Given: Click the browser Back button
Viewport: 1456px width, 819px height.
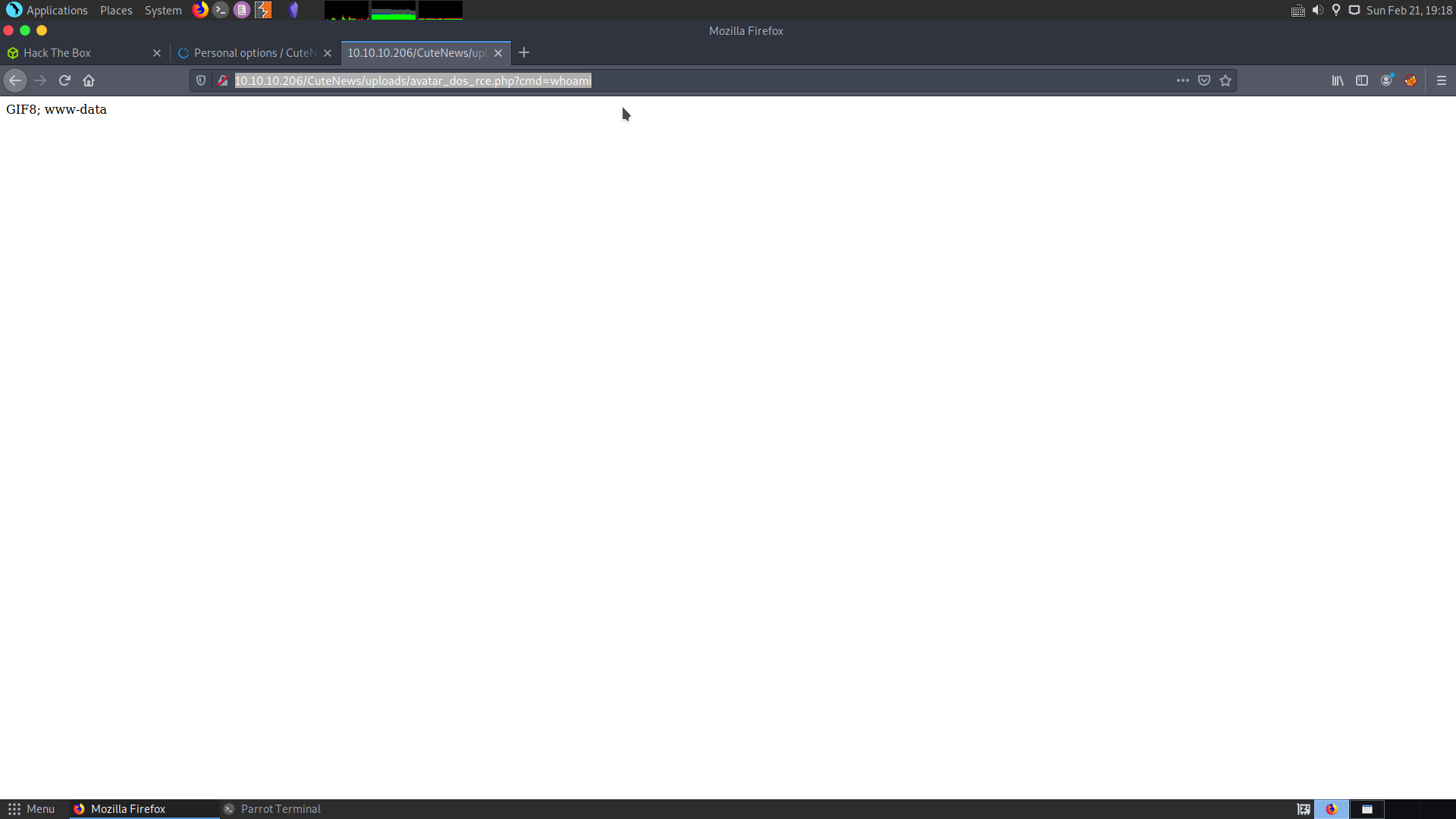Looking at the screenshot, I should (x=15, y=80).
